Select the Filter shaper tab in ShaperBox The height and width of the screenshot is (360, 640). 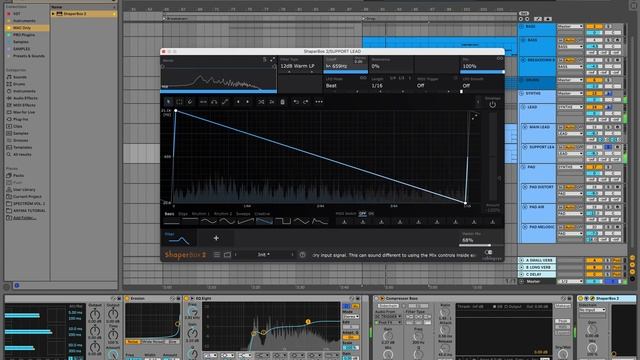[178, 238]
